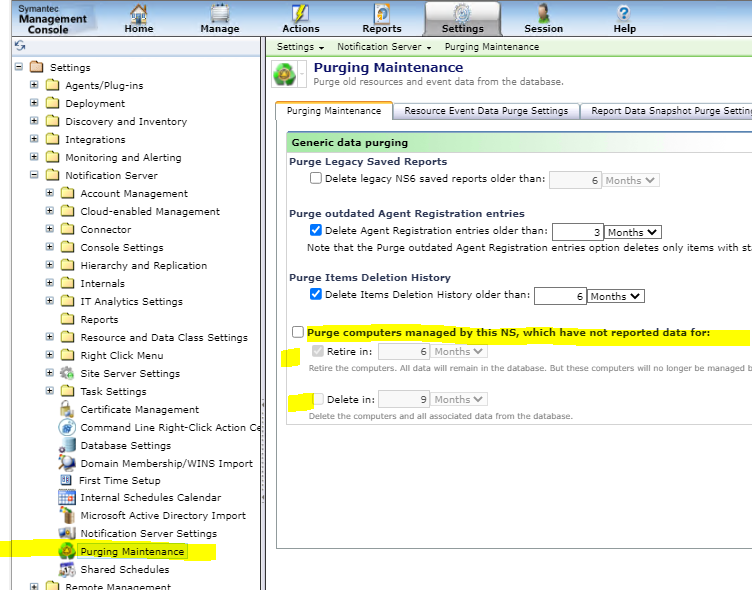
Task: Click the Connector folder icon
Action: point(68,229)
